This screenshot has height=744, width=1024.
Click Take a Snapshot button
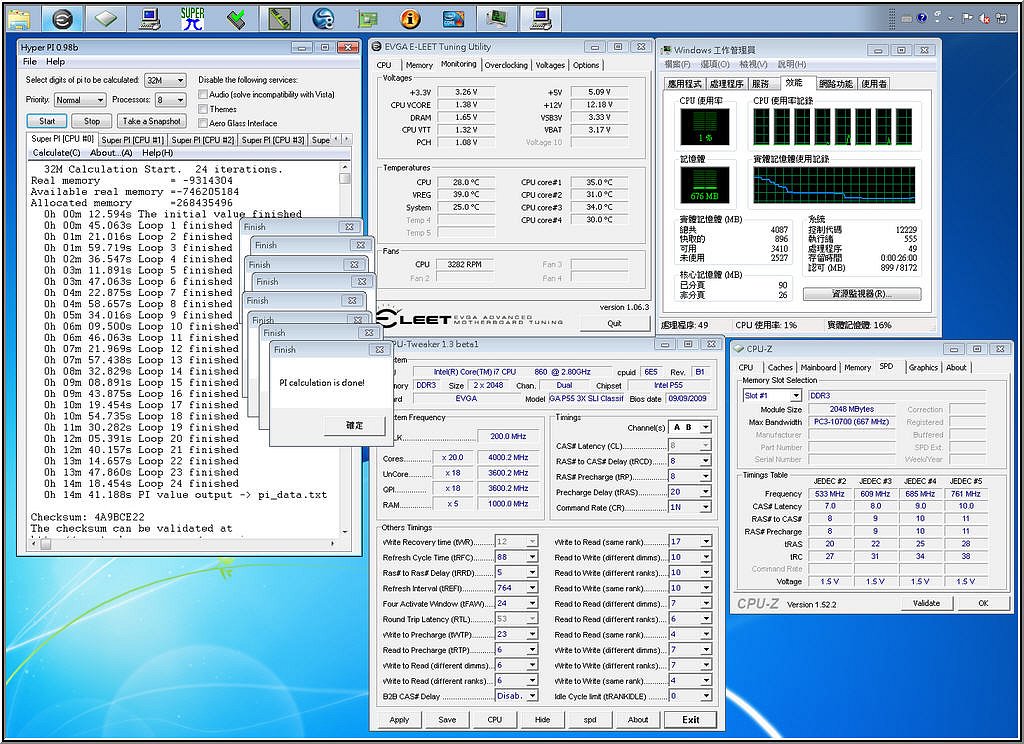pyautogui.click(x=152, y=121)
